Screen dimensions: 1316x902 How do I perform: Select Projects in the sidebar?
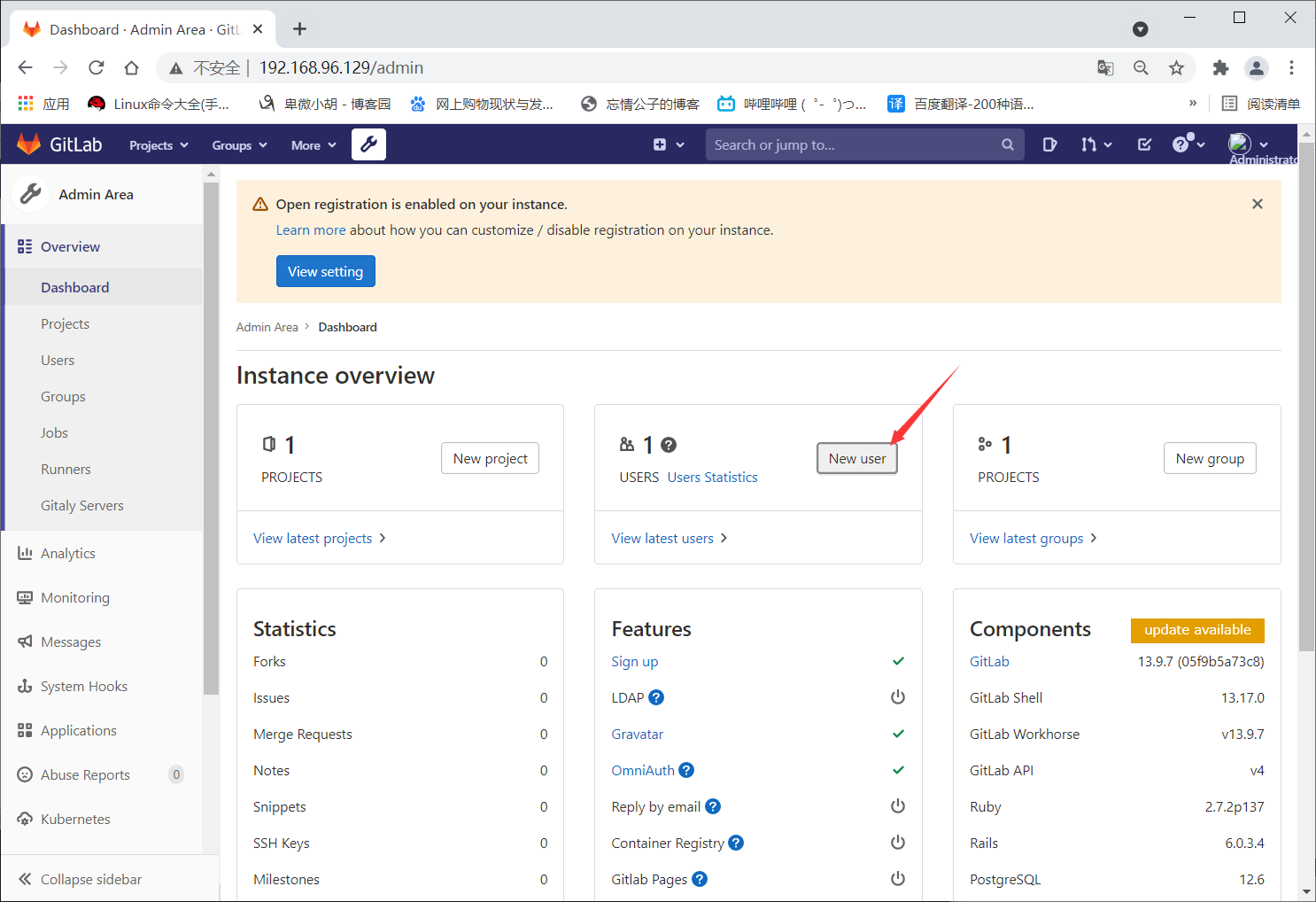pos(103,323)
